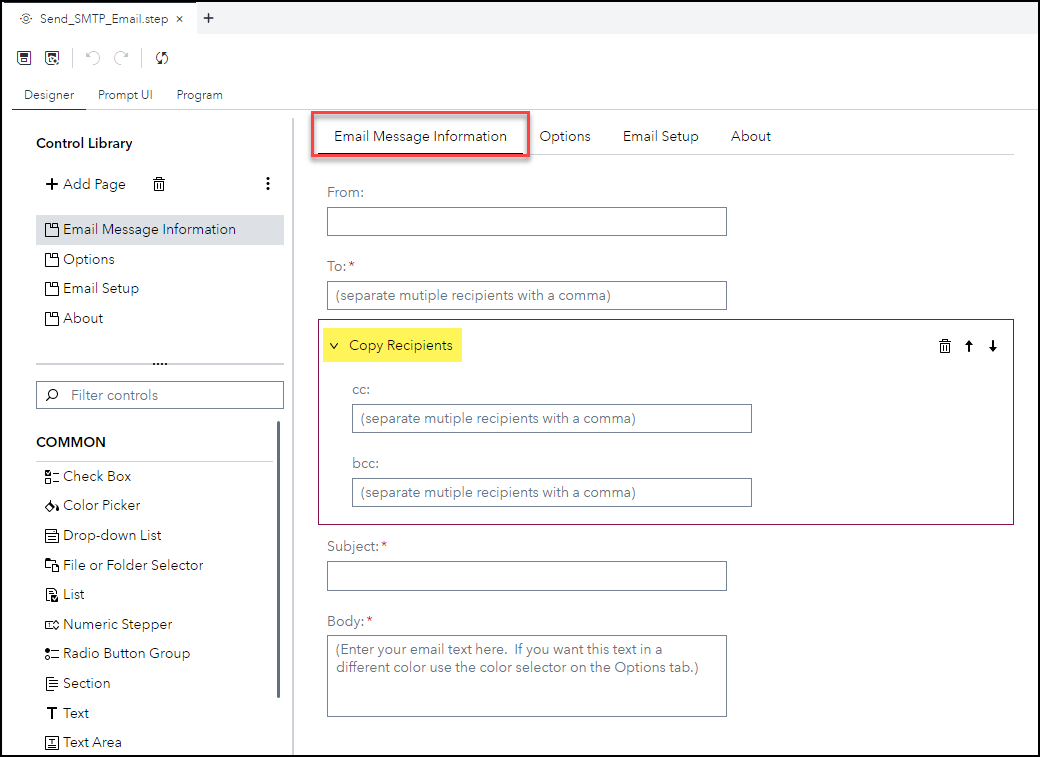
Task: Switch to the Options designer tab
Action: point(565,135)
